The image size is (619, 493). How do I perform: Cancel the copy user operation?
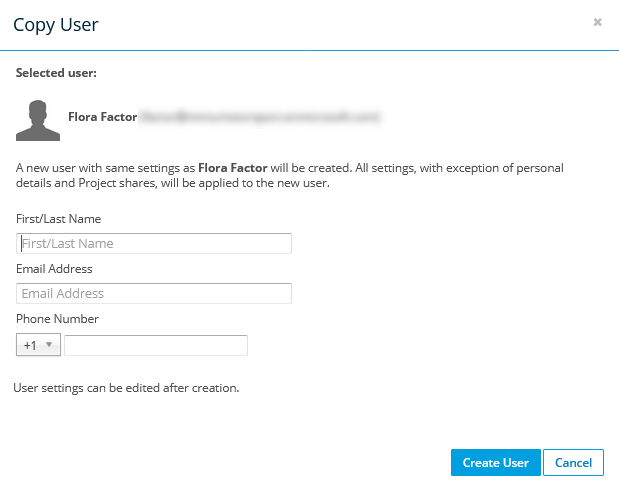click(574, 463)
